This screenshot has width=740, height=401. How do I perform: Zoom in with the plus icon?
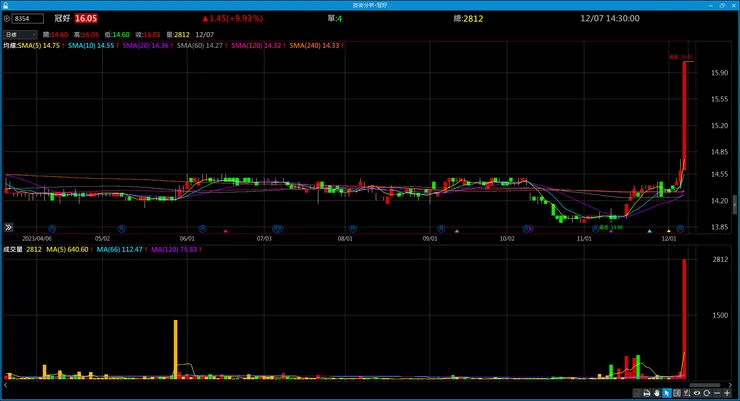727,393
